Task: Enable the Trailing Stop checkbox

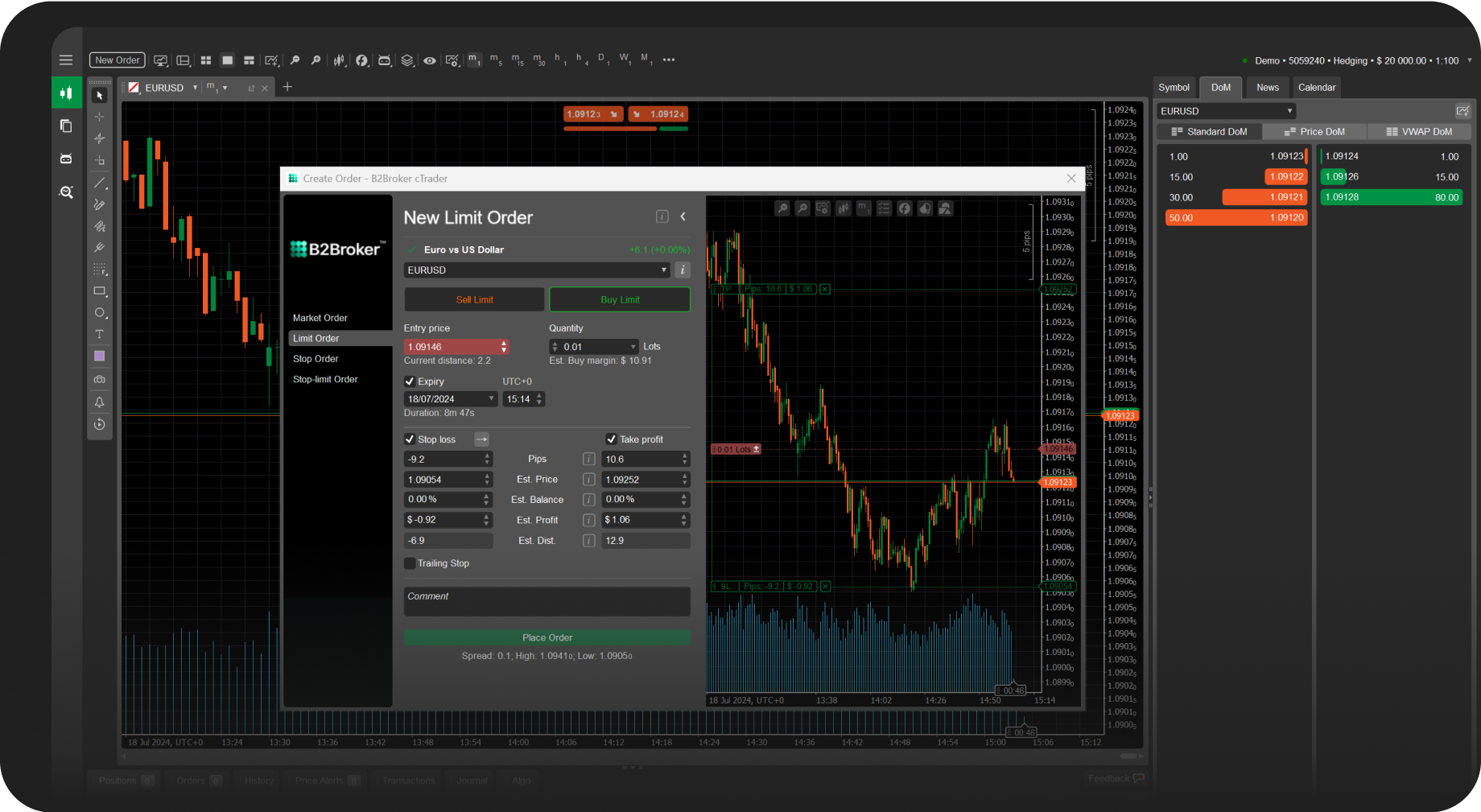Action: pos(410,563)
